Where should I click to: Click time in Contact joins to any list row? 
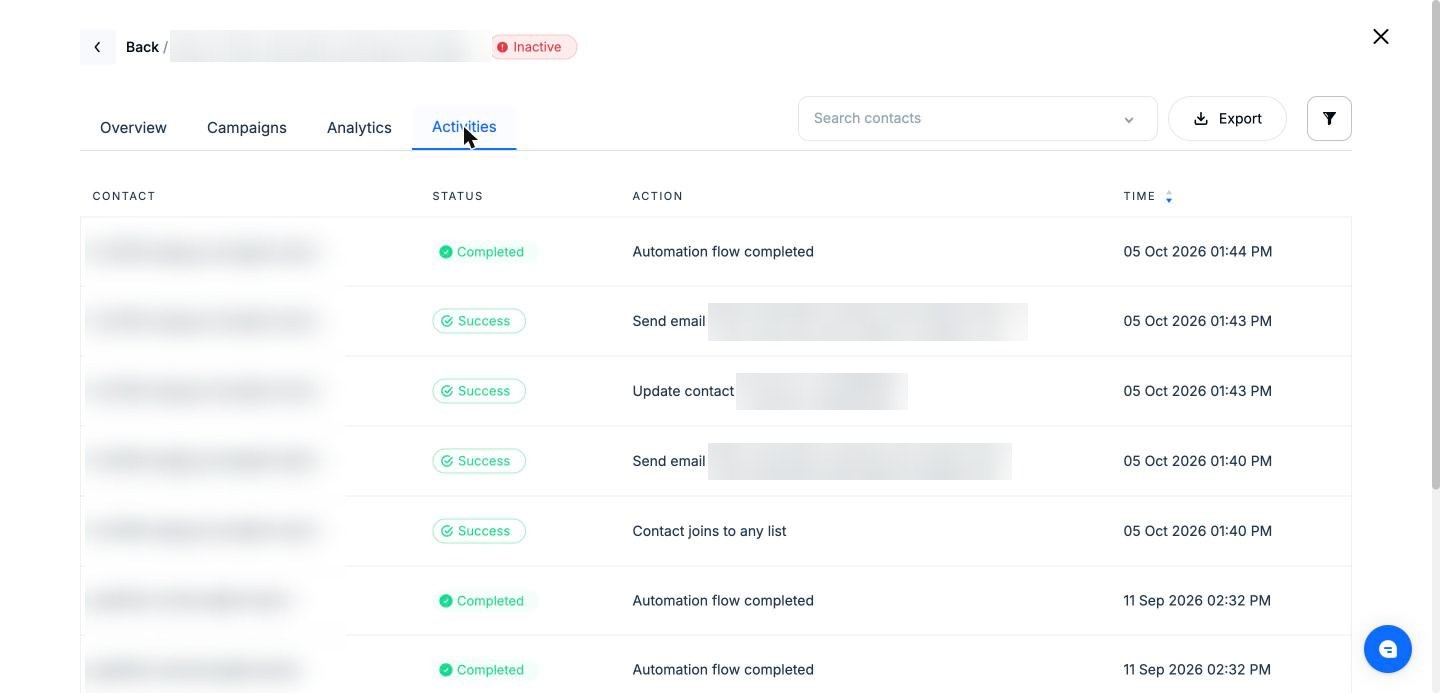pyautogui.click(x=1198, y=531)
